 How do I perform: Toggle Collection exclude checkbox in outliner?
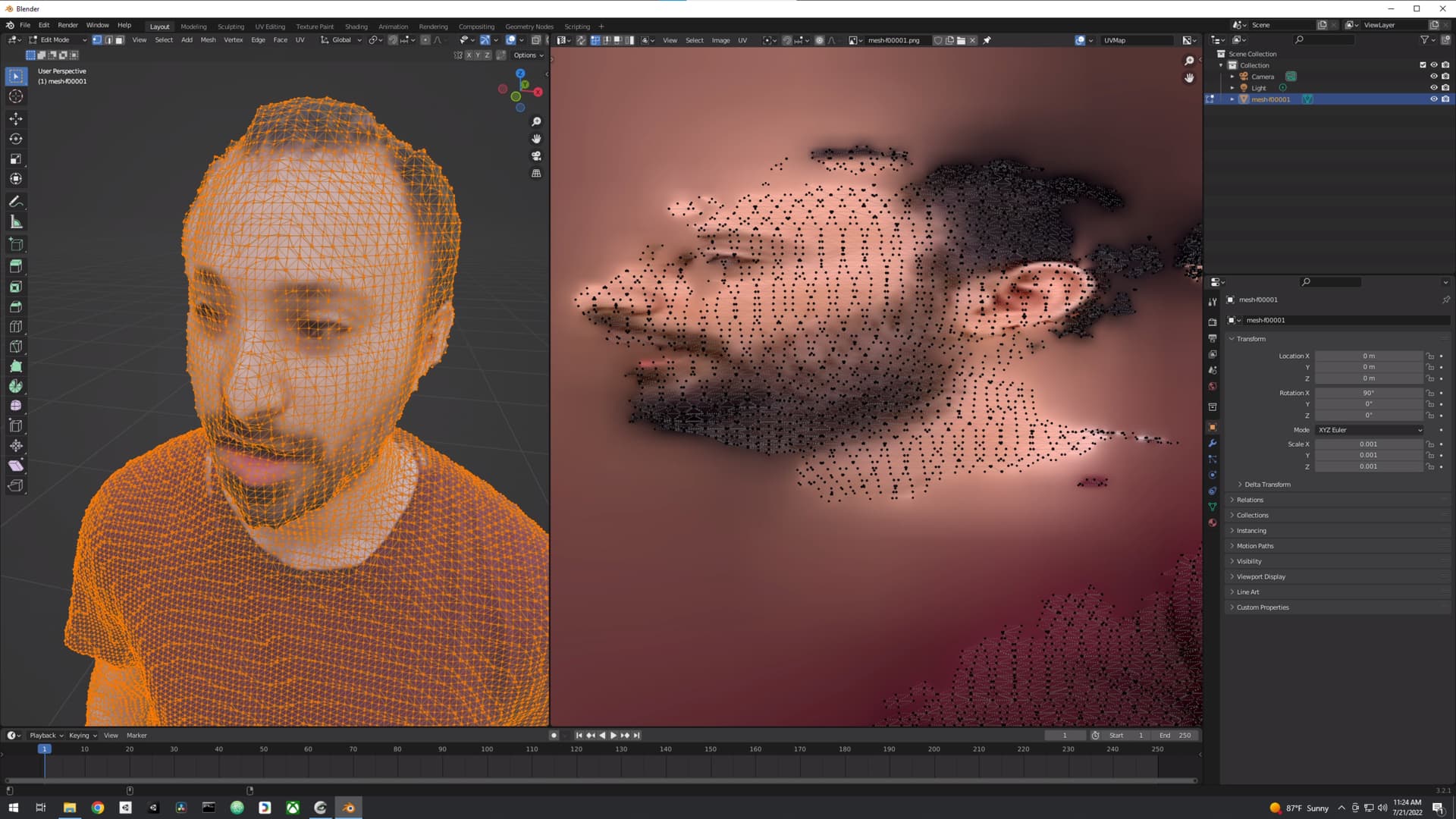pos(1423,65)
